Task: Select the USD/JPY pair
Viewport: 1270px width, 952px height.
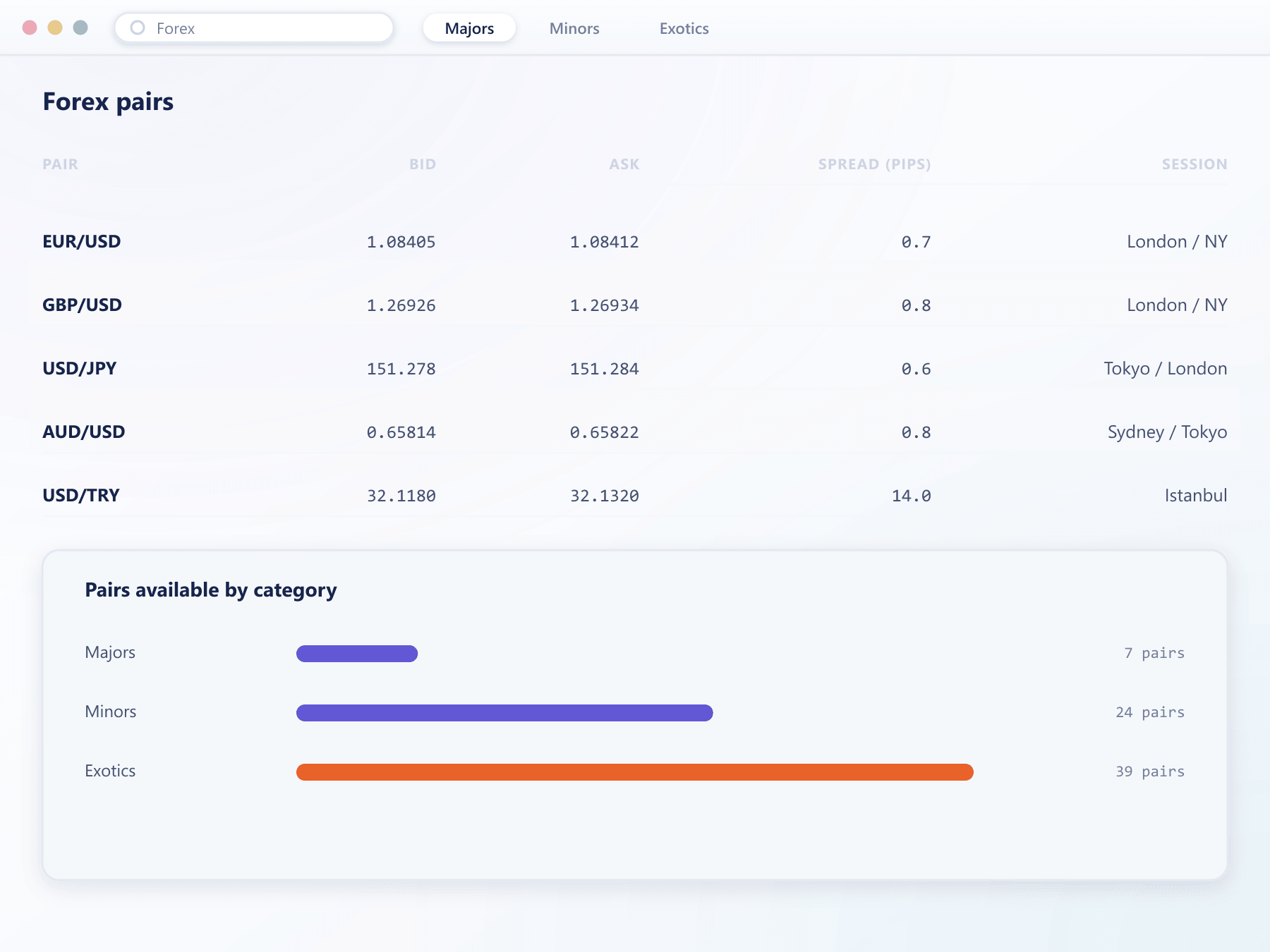Action: tap(80, 369)
